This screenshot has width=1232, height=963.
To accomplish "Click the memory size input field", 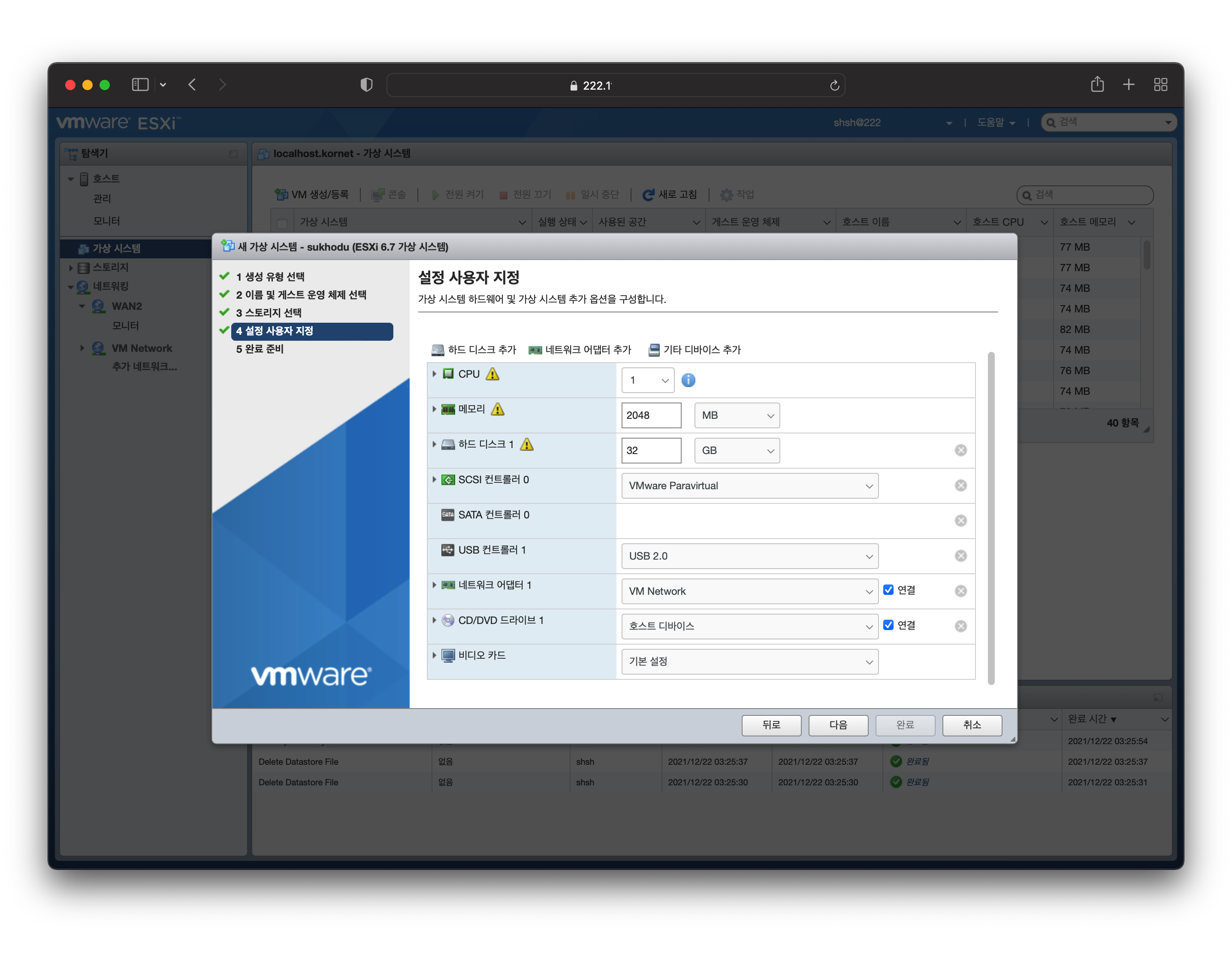I will (650, 415).
